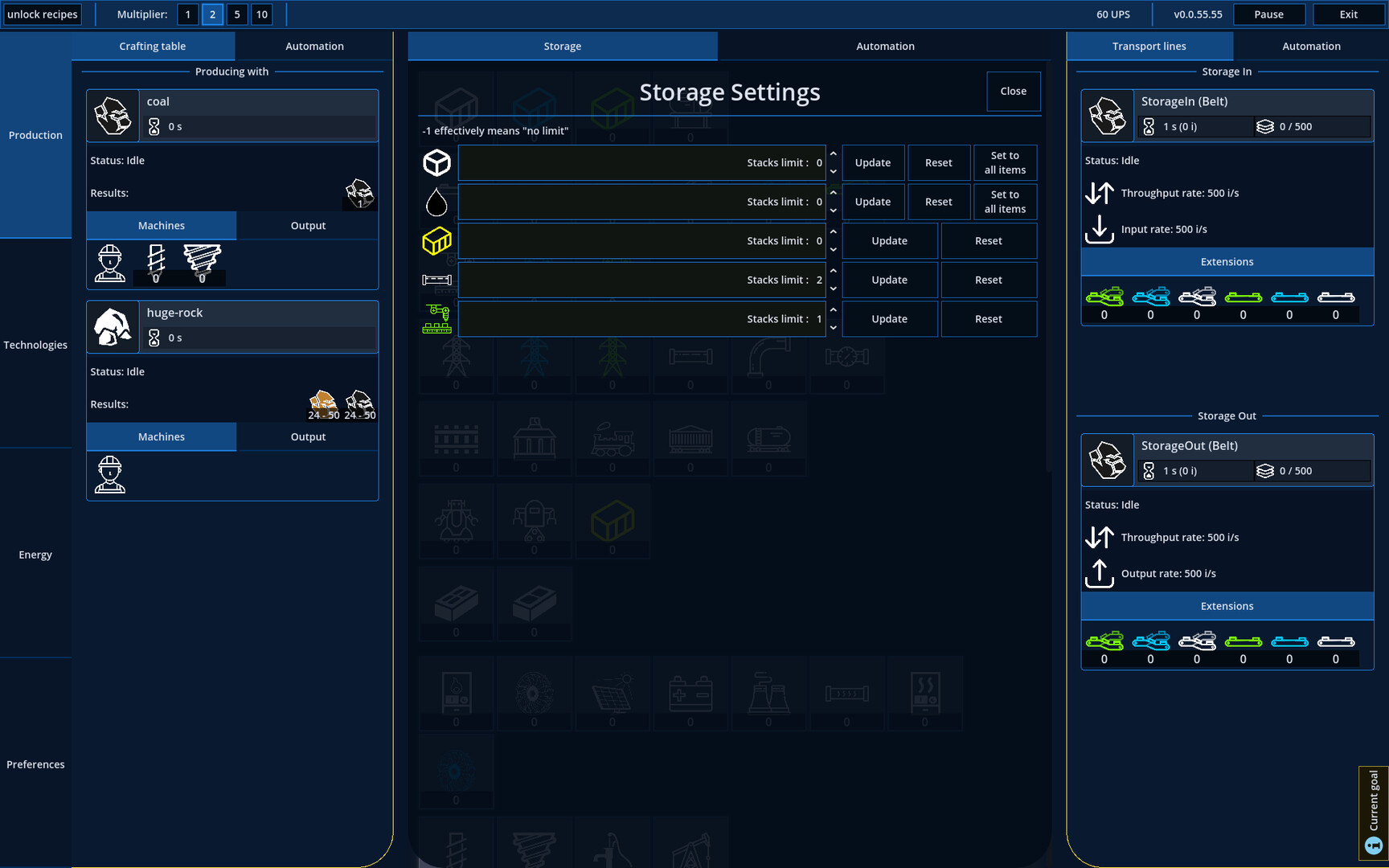Select multiplier 10
Viewport: 1389px width, 868px height.
click(x=261, y=14)
